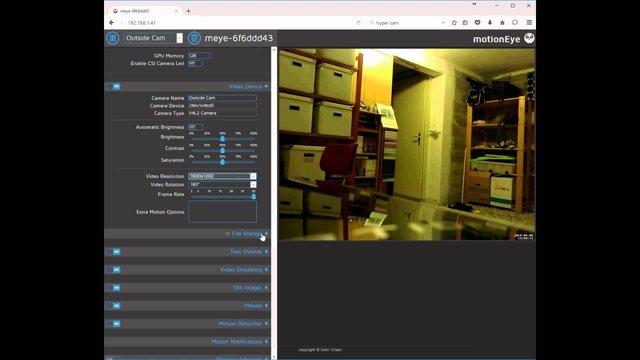Expand the Motion Detection section

coord(266,324)
